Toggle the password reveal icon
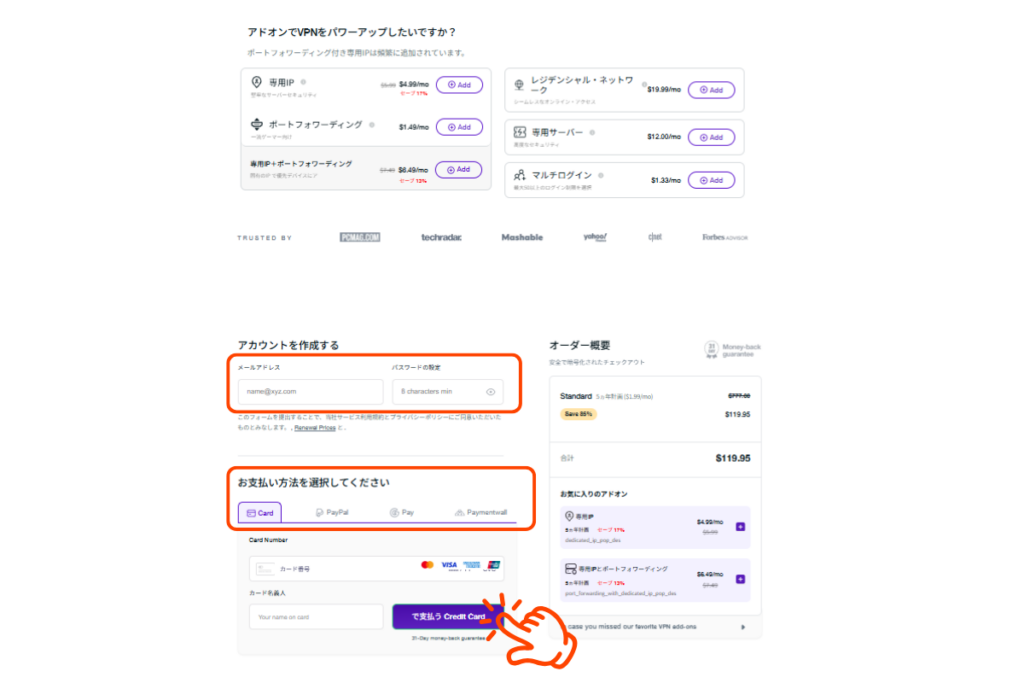This screenshot has width=1024, height=683. tap(491, 392)
